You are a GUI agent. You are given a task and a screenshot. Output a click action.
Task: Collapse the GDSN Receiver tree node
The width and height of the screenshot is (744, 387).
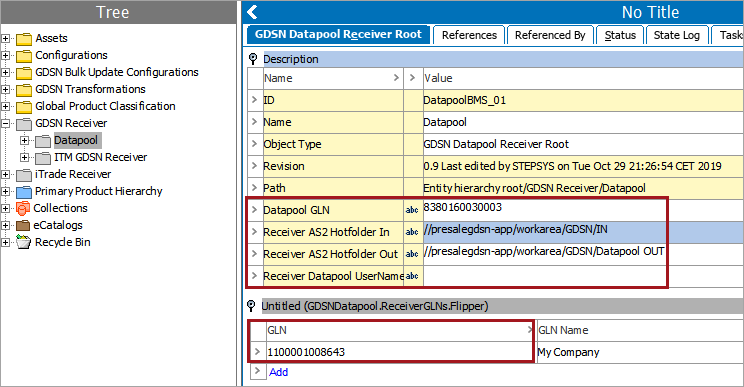5,123
